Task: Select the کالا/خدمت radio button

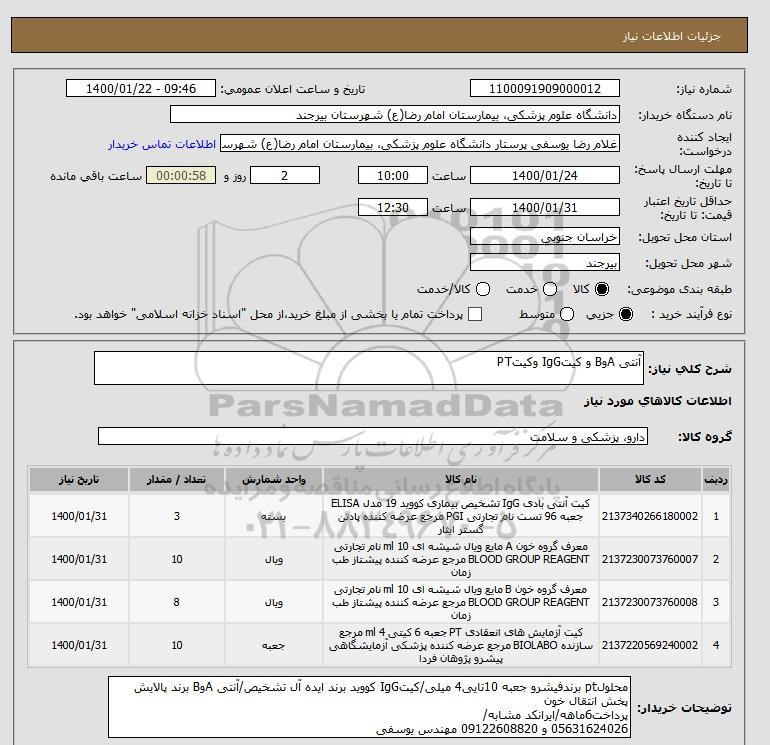Action: point(483,289)
